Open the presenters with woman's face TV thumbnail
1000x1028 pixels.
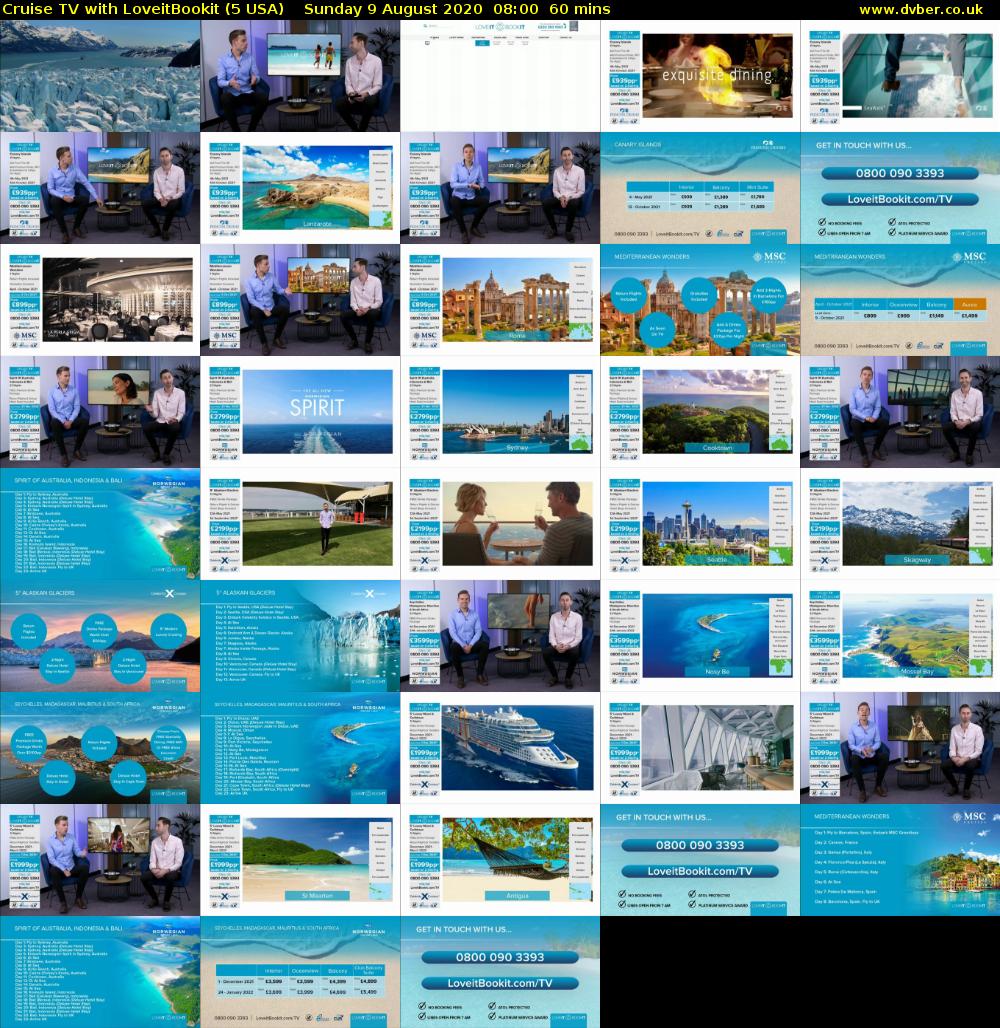click(100, 412)
